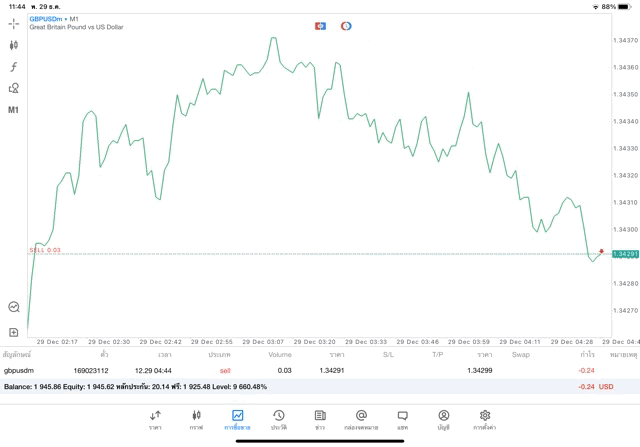Screen dimensions: 640x447
Task: Open the Chat speech bubble tab
Action: pos(402,420)
